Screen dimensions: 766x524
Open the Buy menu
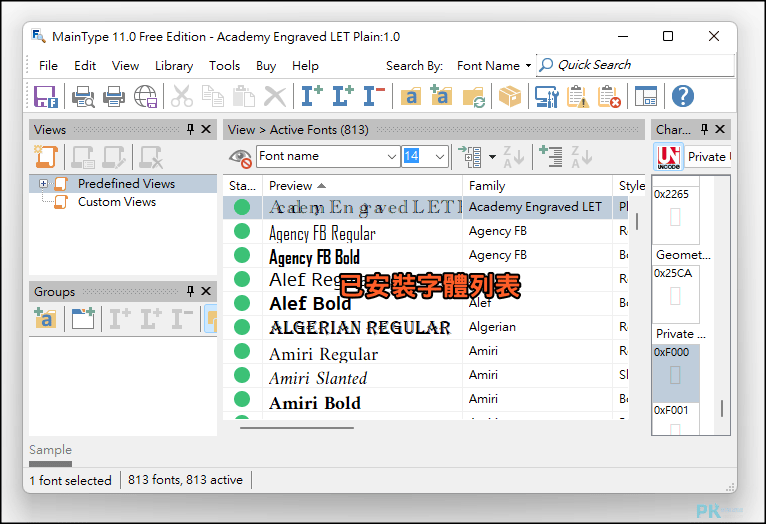266,66
